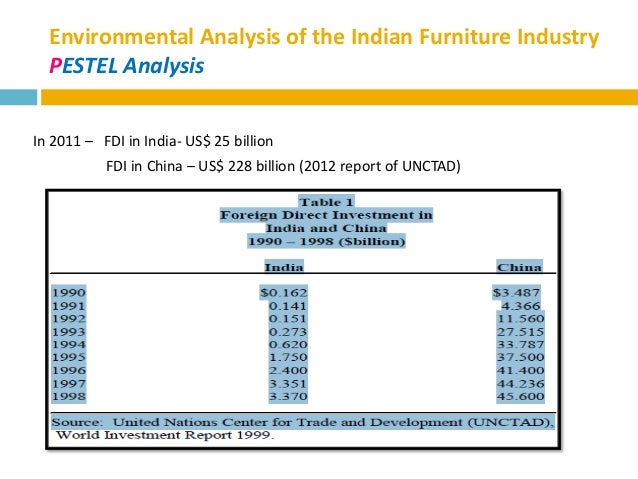The image size is (638, 479).
Task: Click China value '4.366'
Action: click(521, 306)
